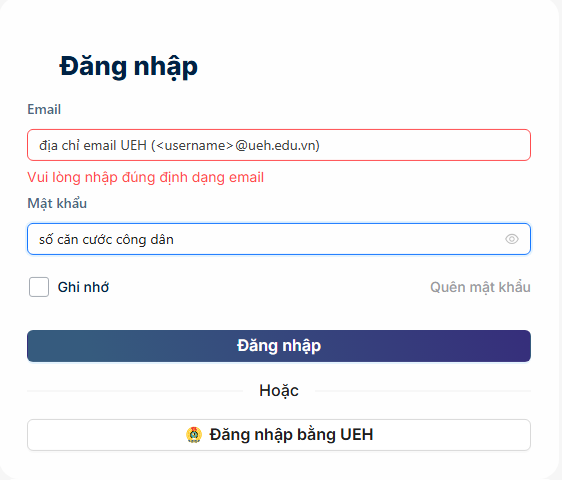
Task: Click the UEH logo icon
Action: click(x=194, y=435)
